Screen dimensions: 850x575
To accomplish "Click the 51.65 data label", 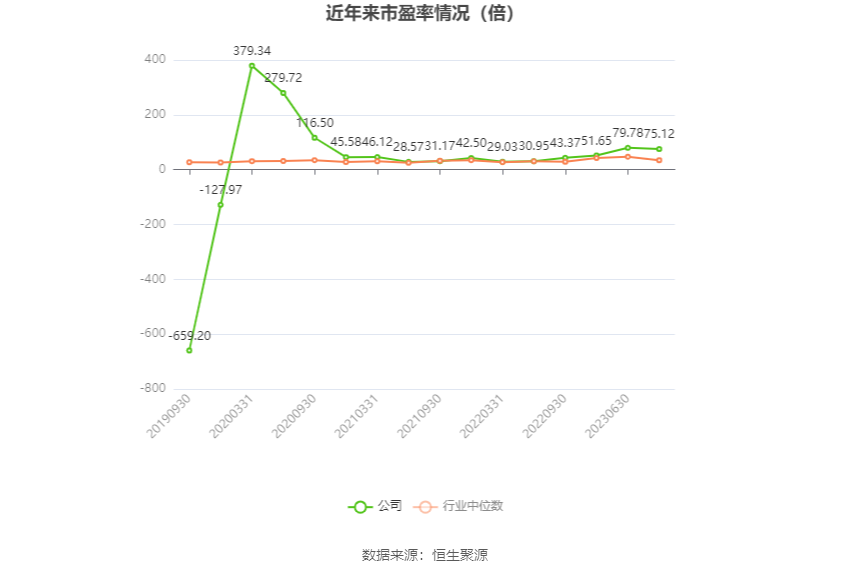I will (596, 141).
